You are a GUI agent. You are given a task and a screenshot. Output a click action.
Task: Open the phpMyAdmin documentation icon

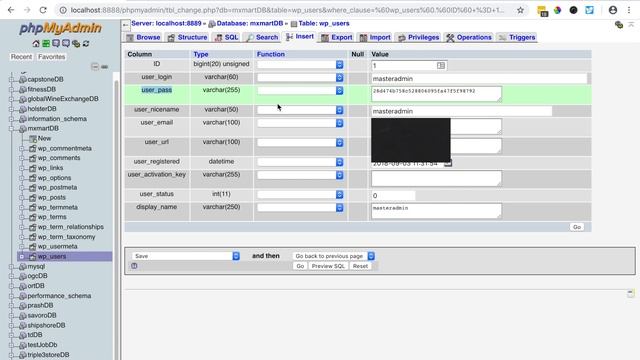pyautogui.click(x=56, y=44)
